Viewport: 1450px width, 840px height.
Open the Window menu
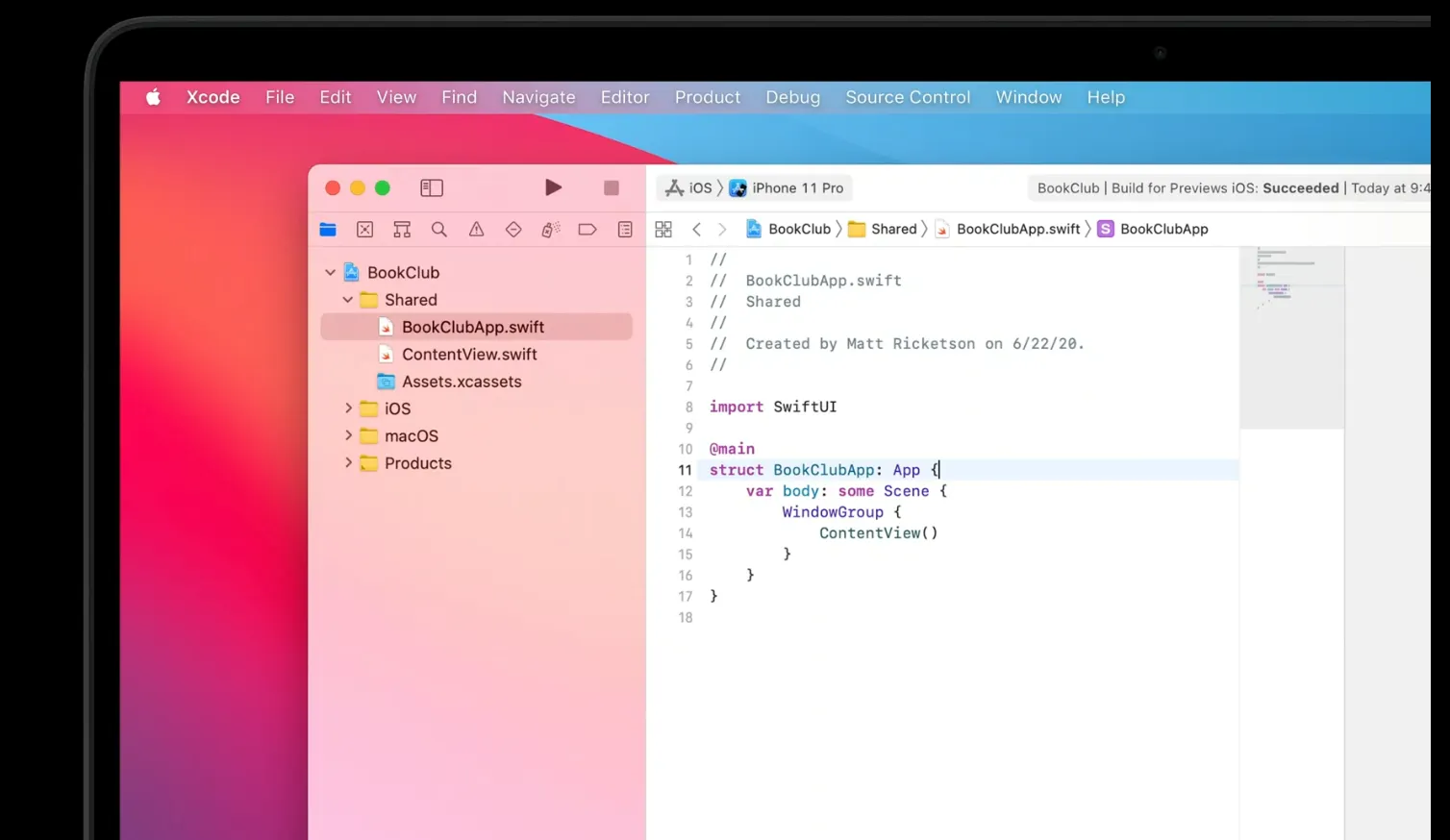point(1029,97)
